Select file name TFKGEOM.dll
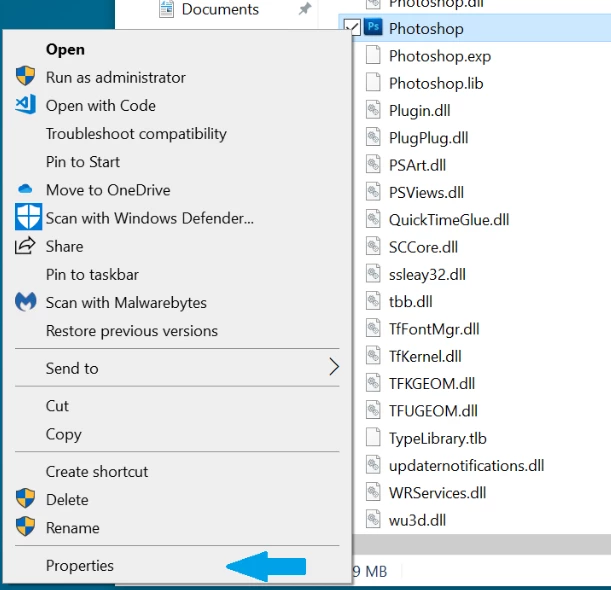The image size is (611, 590). (432, 383)
